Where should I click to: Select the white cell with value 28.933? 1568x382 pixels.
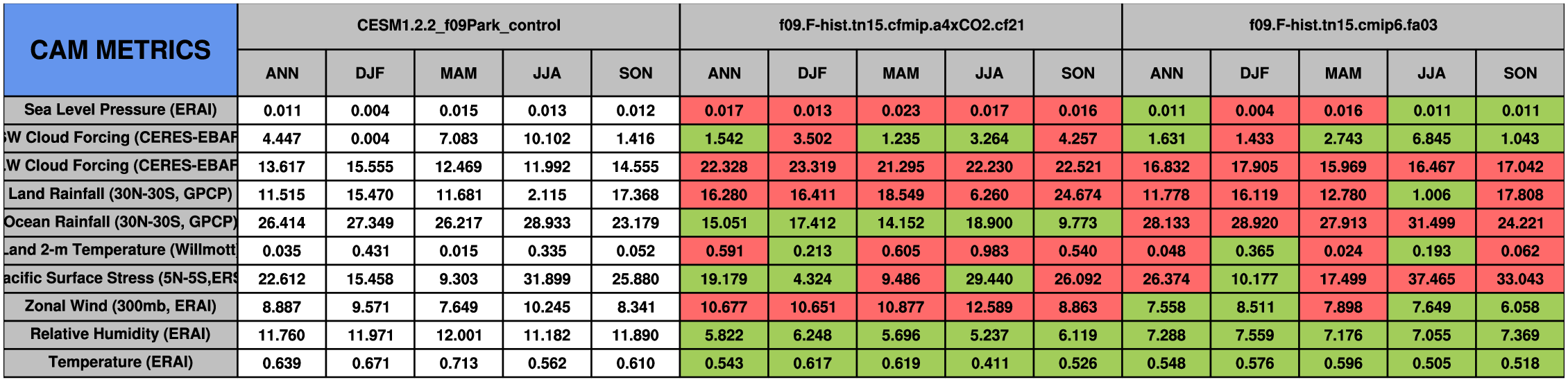pos(547,223)
